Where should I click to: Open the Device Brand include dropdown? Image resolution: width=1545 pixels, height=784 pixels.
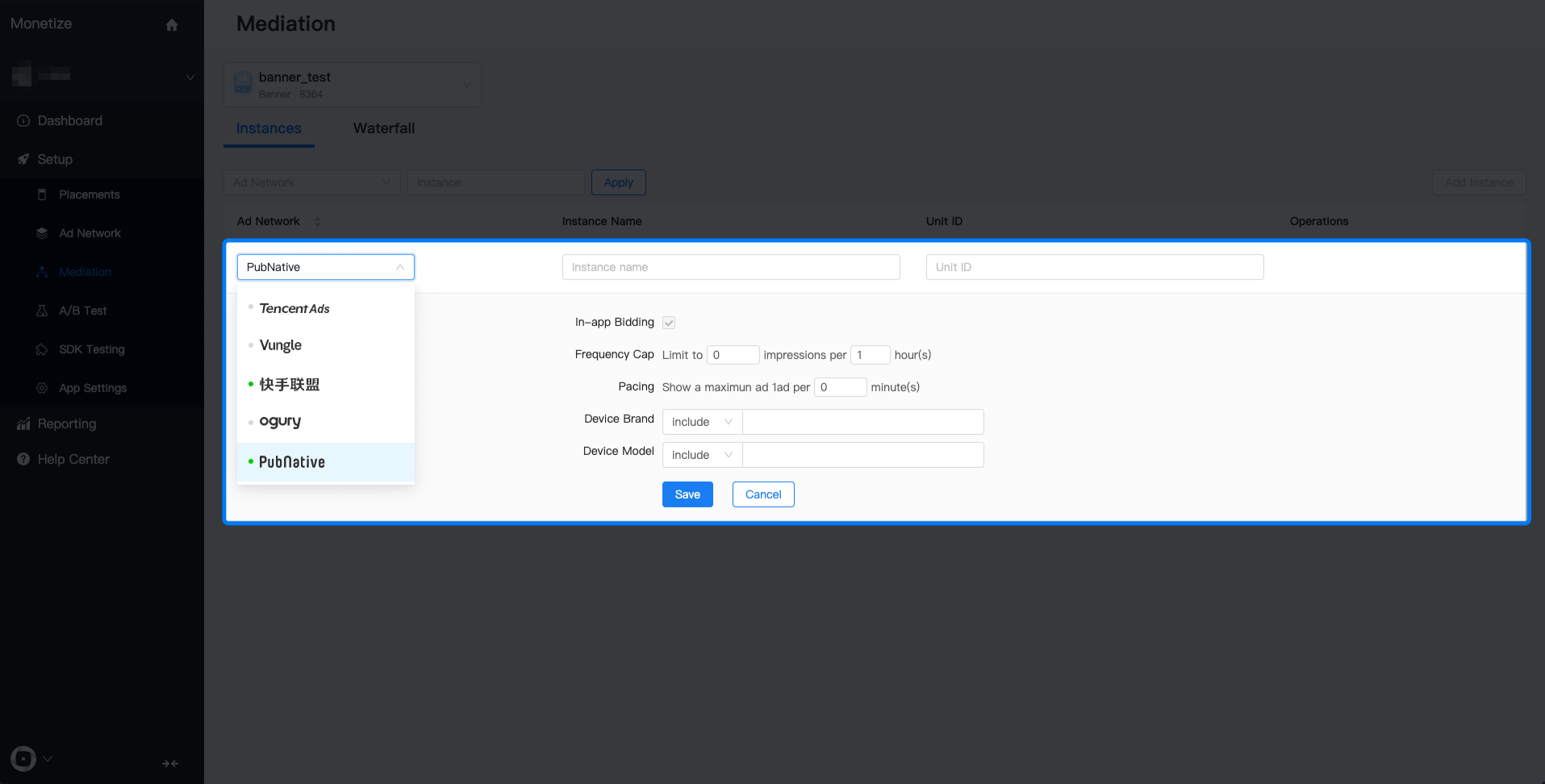pos(703,422)
